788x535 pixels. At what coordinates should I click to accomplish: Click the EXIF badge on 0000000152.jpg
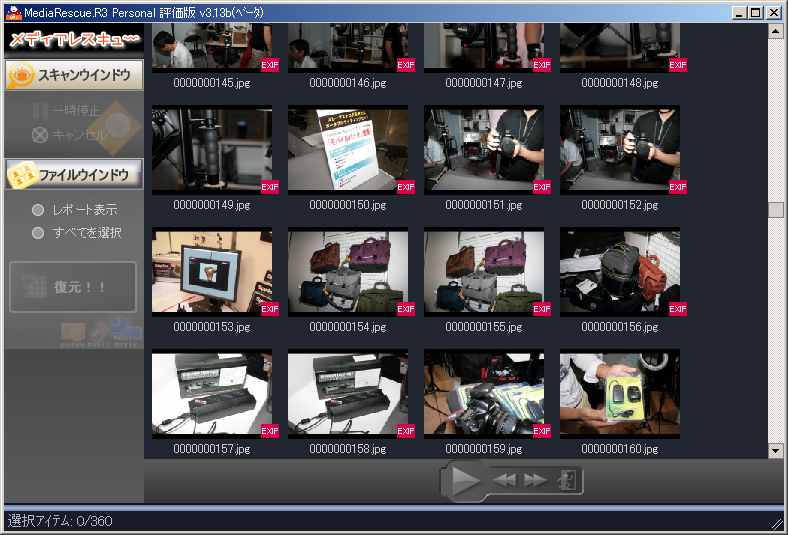[x=678, y=187]
